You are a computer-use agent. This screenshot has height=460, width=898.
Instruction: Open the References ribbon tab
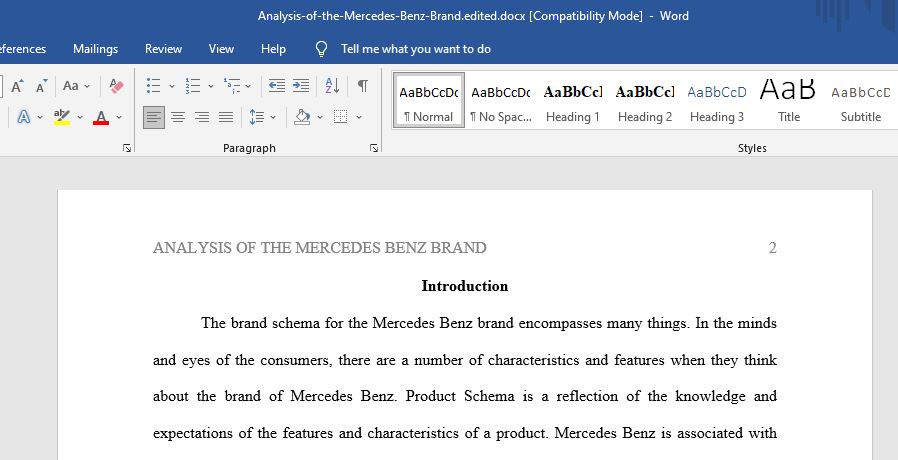pos(23,49)
